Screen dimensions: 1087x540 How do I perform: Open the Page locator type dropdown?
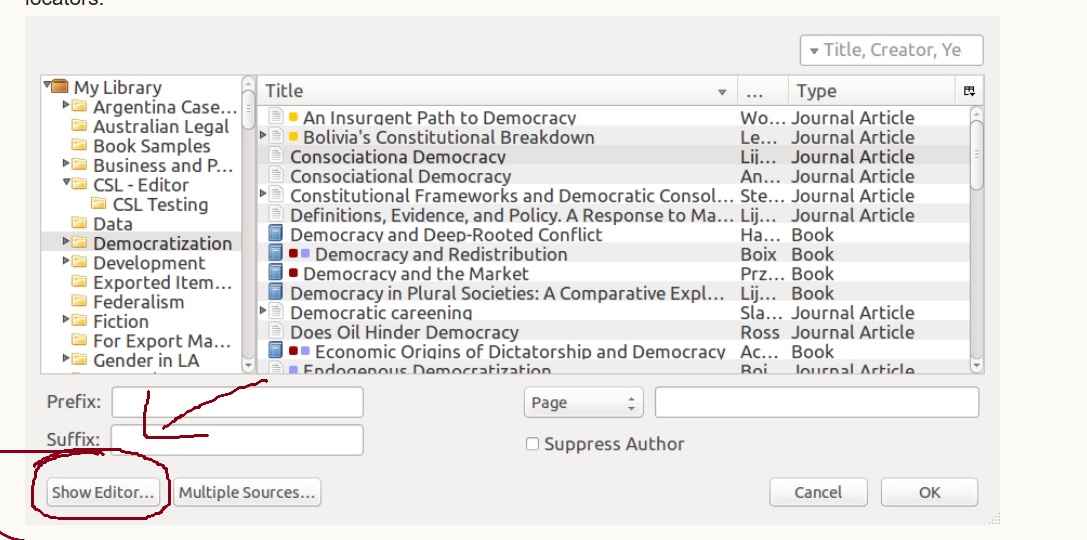[x=584, y=403]
